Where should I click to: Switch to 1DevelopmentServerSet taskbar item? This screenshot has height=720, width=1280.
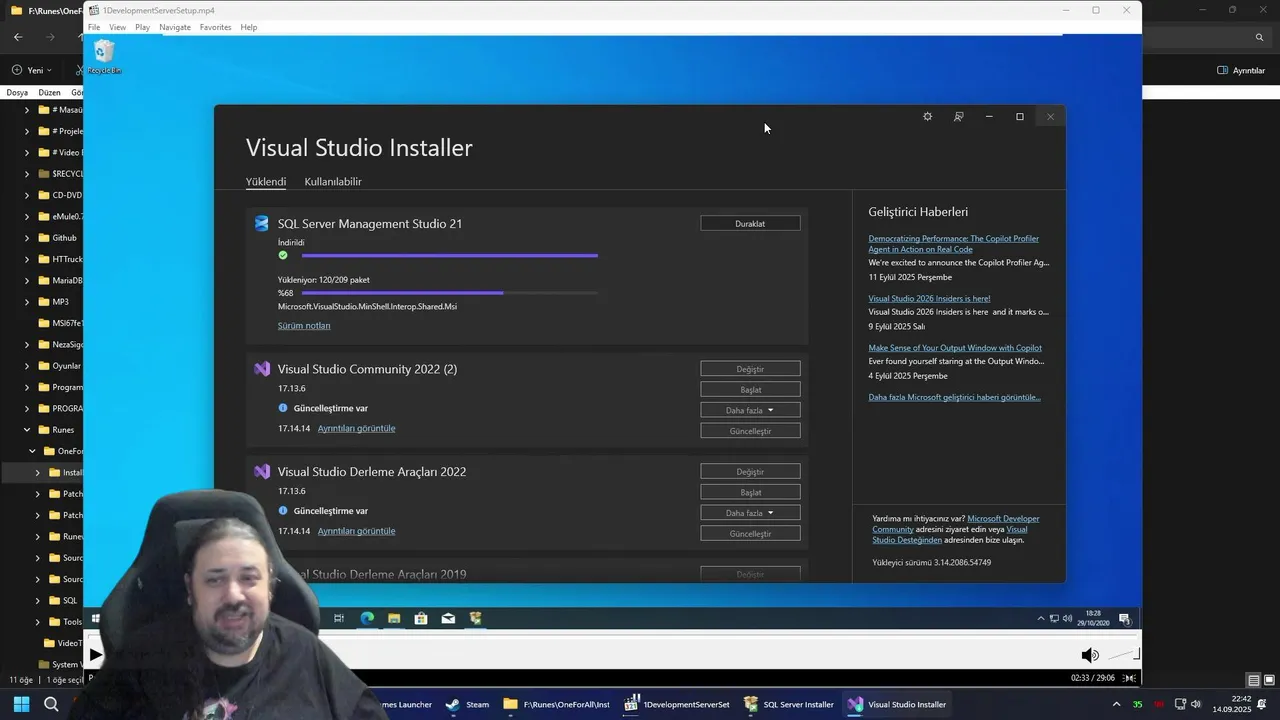click(677, 704)
